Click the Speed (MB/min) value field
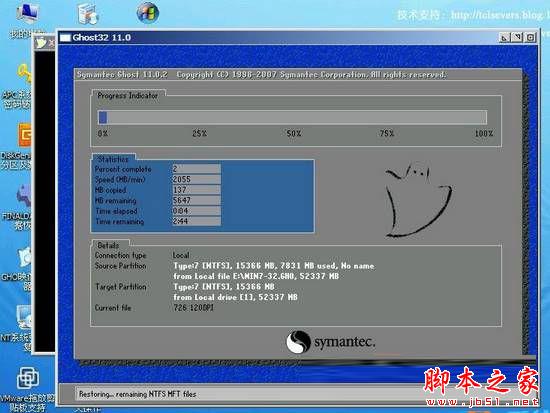 click(196, 179)
